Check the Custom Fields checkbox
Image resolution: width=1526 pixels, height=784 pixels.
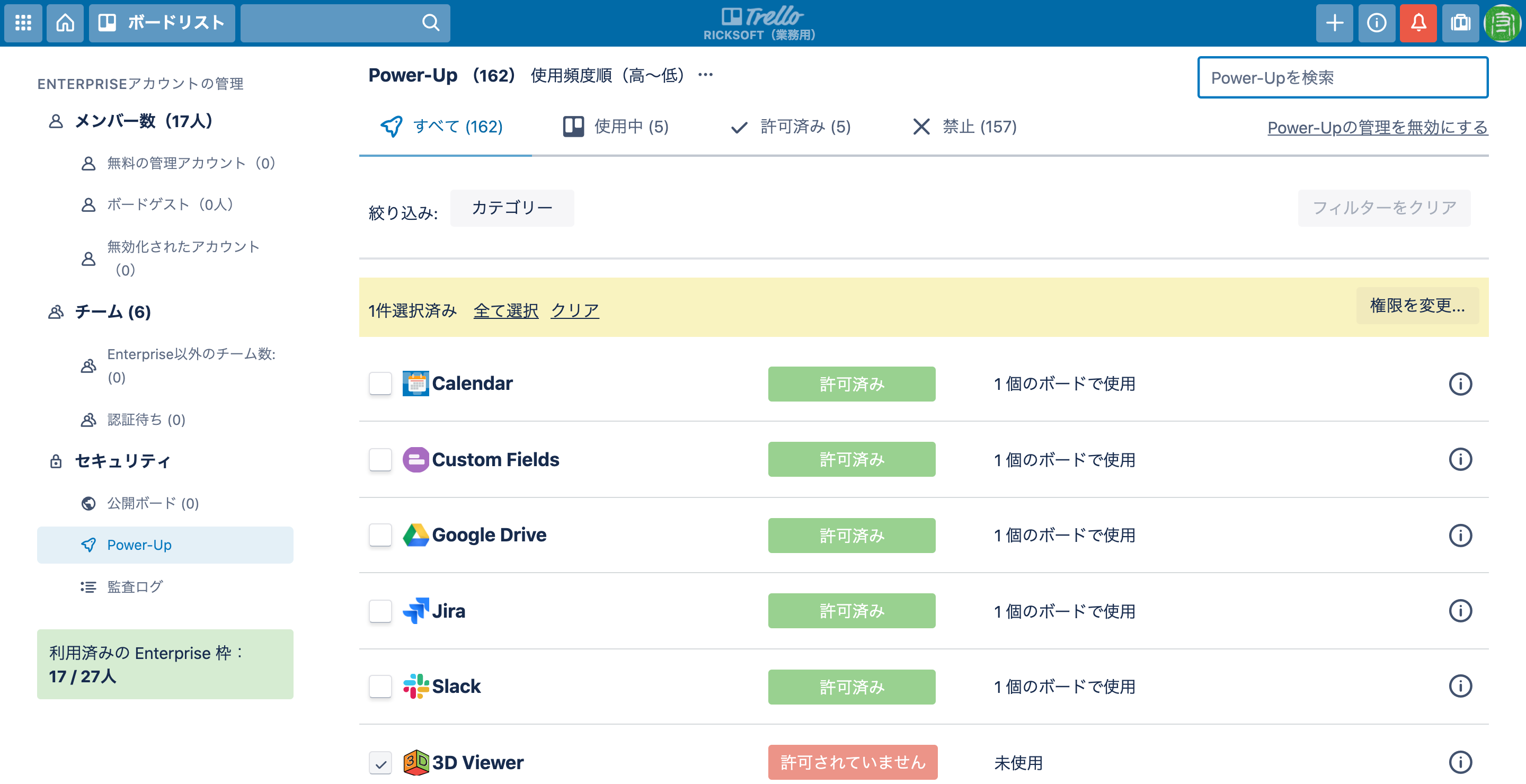[x=380, y=459]
